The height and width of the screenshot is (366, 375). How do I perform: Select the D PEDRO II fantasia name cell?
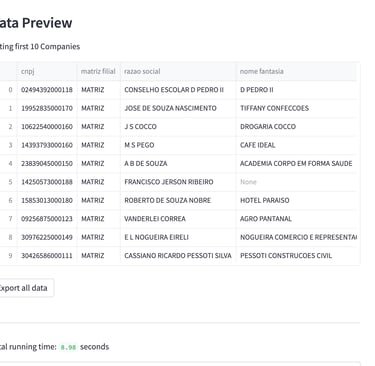(296, 90)
